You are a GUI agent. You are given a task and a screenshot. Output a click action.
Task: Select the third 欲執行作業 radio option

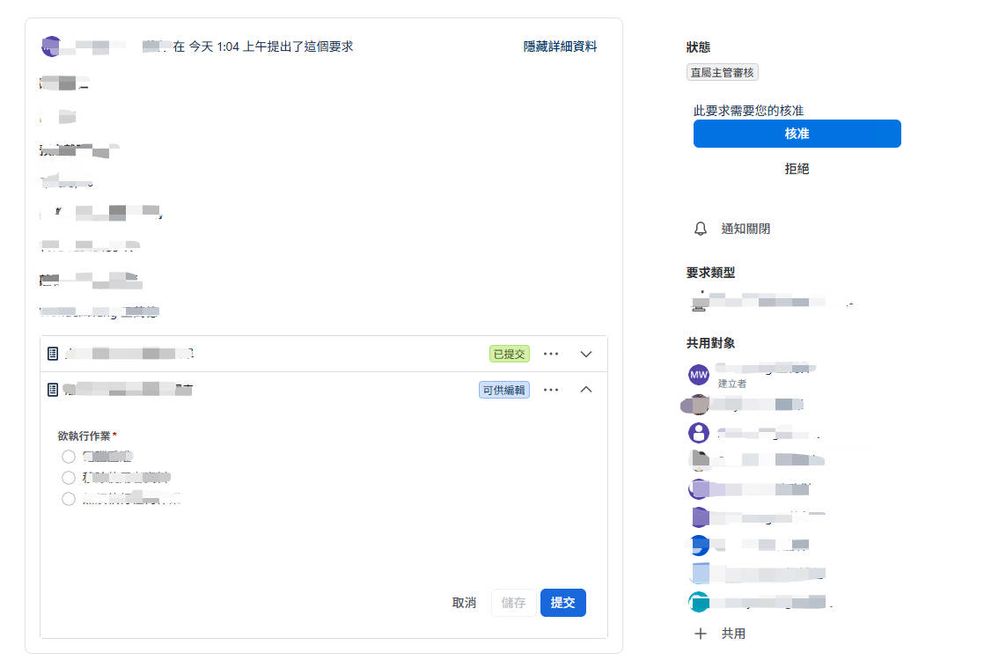(x=69, y=498)
